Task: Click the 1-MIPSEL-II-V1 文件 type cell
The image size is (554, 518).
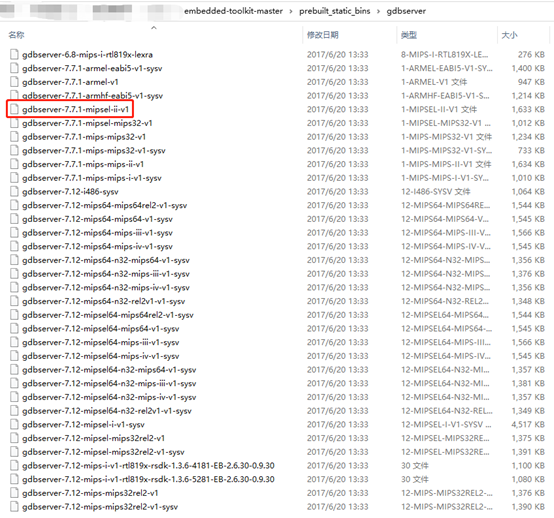Action: pos(439,109)
